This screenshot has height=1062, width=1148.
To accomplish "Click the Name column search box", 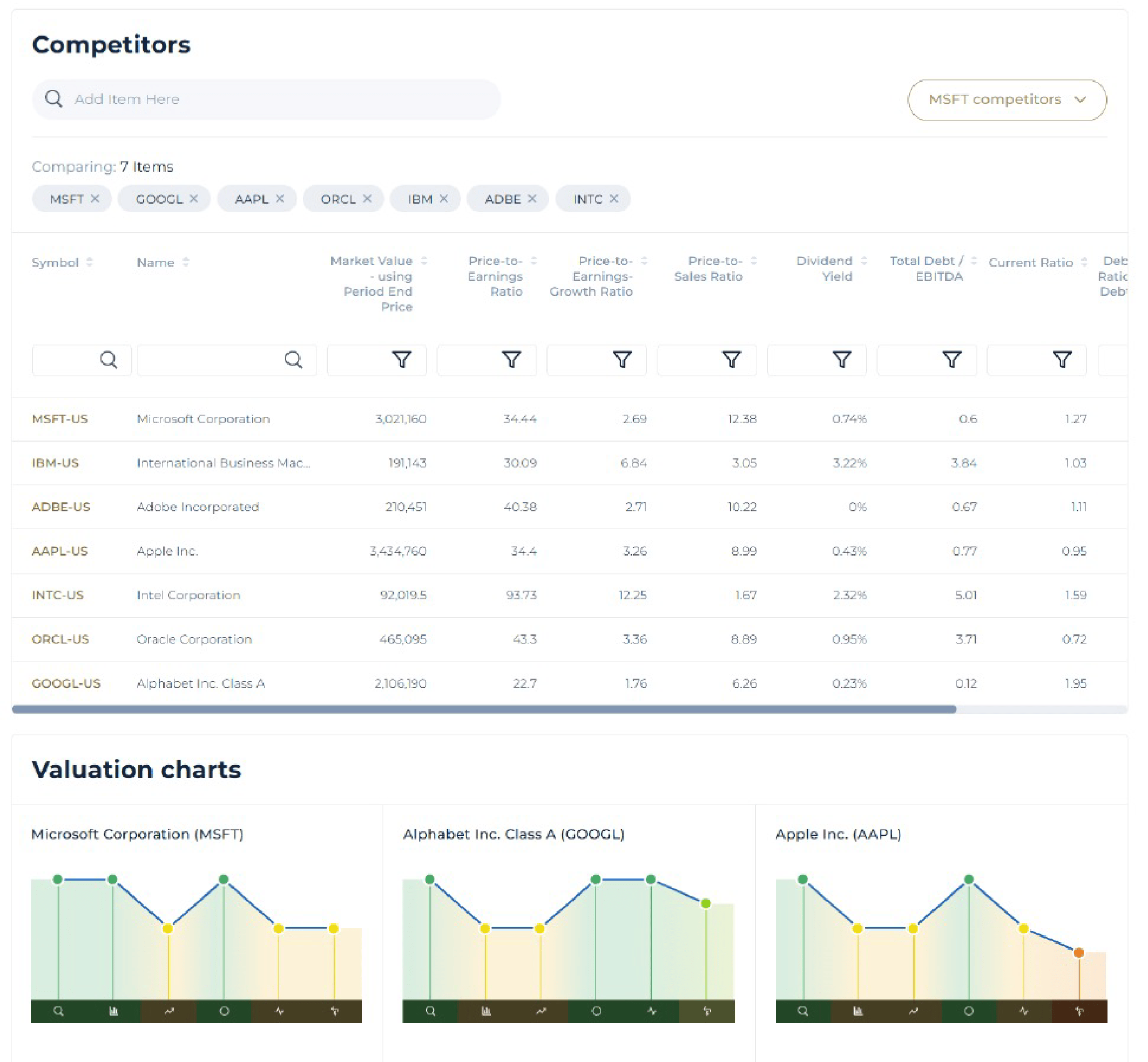I will coord(226,360).
